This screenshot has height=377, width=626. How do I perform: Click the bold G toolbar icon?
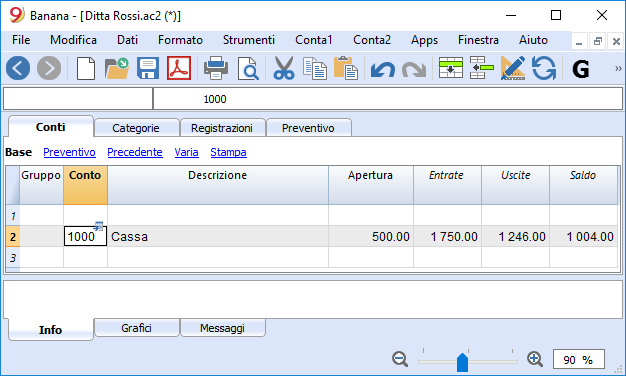580,69
